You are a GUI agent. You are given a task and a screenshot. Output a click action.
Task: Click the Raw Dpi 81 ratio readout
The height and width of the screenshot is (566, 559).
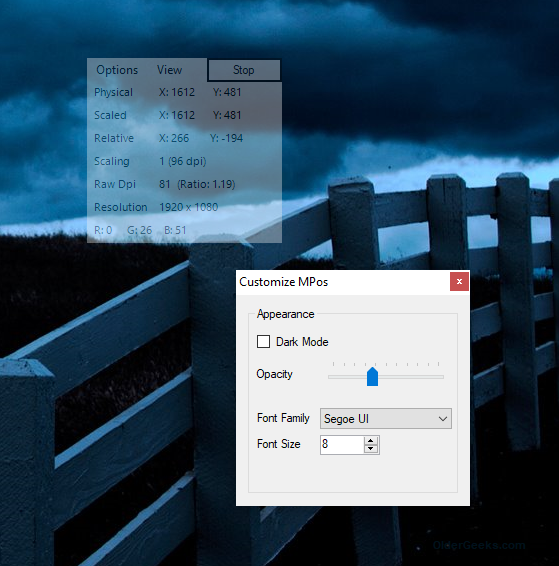pos(197,184)
